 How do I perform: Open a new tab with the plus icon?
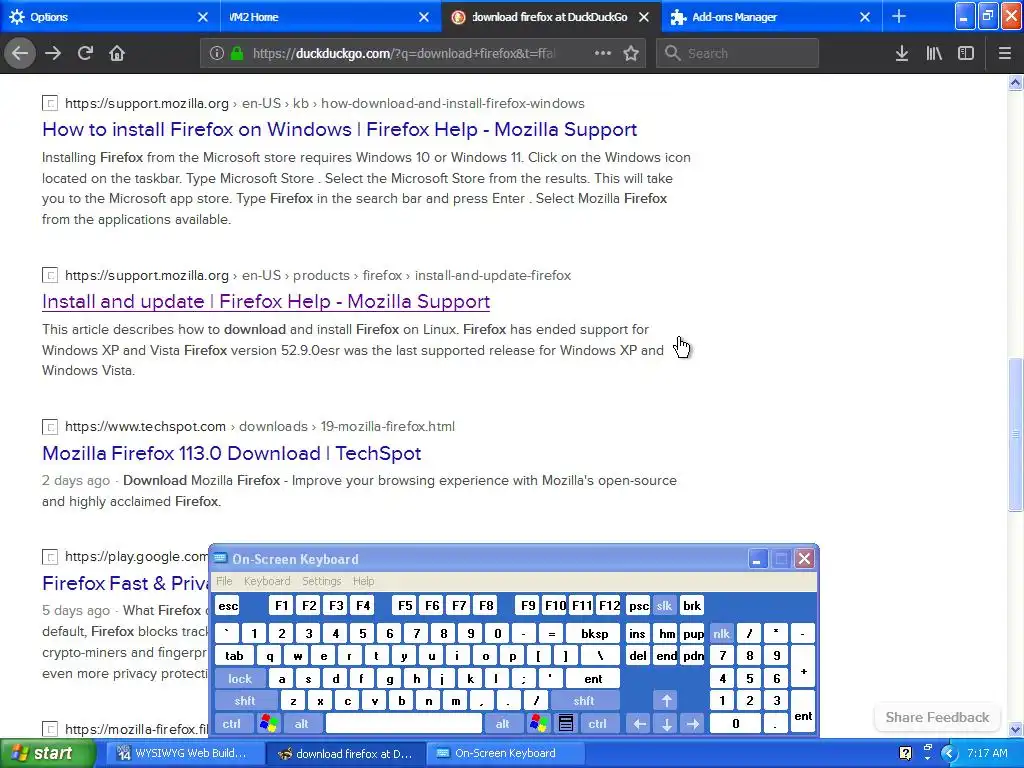pyautogui.click(x=899, y=16)
